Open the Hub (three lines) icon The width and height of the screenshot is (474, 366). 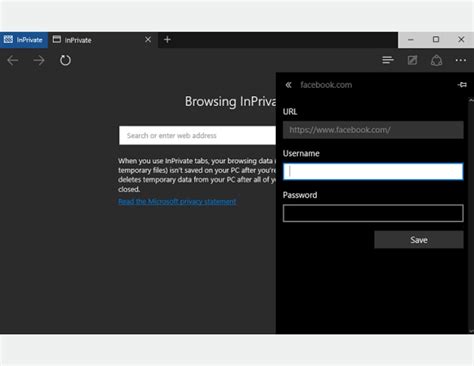(388, 60)
